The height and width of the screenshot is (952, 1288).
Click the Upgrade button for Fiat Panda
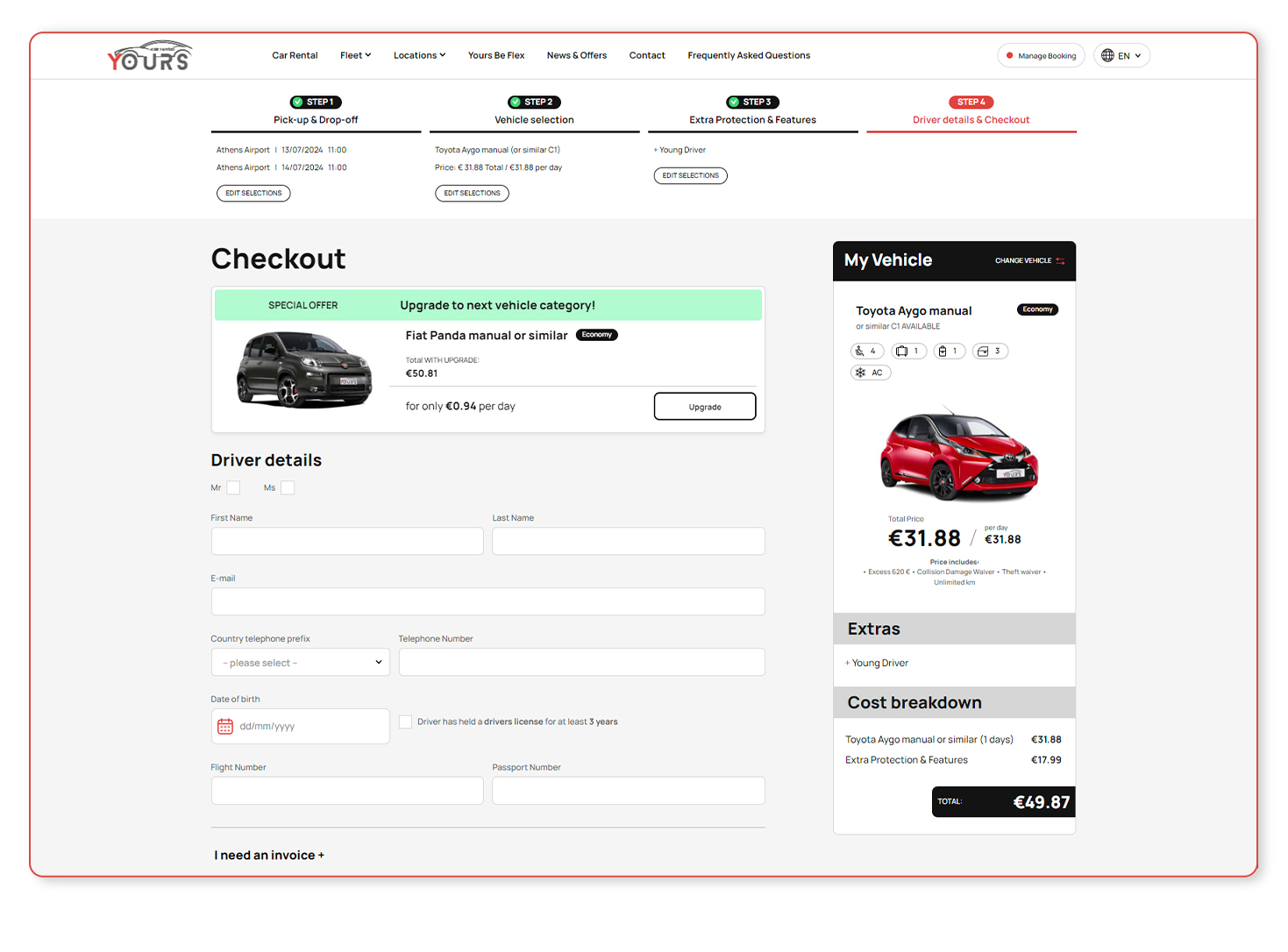tap(704, 407)
